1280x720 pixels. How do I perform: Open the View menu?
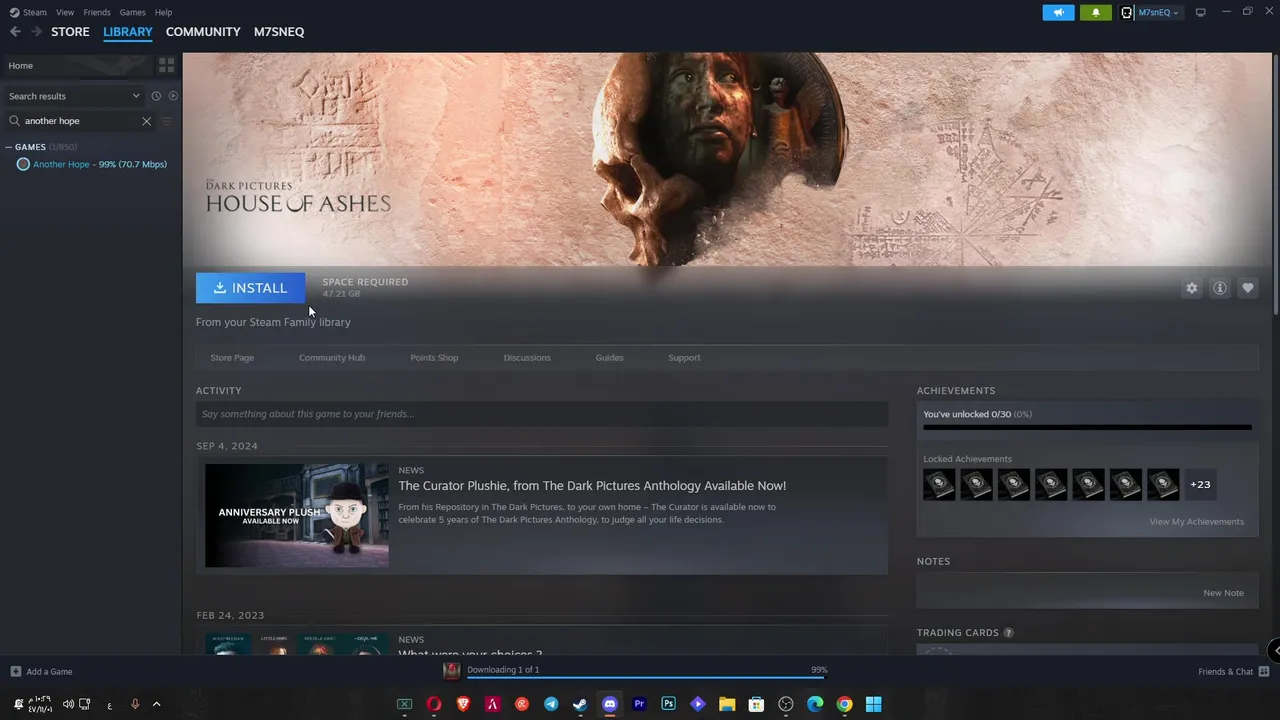[x=65, y=12]
